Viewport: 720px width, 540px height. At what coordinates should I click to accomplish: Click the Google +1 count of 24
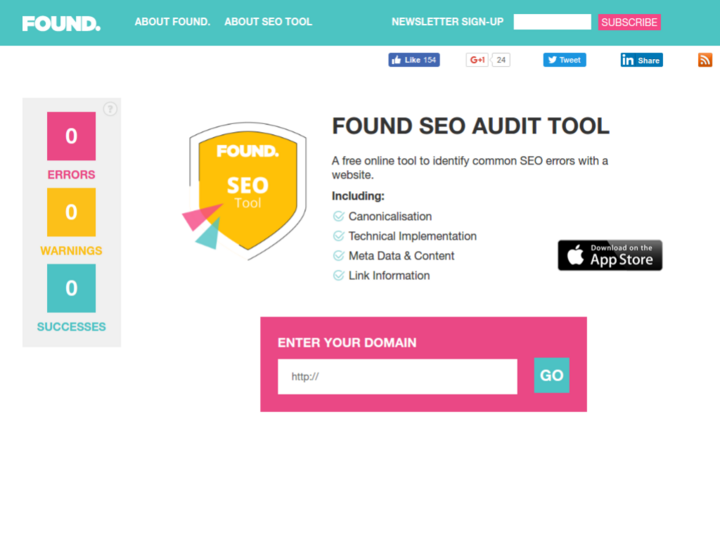[501, 60]
